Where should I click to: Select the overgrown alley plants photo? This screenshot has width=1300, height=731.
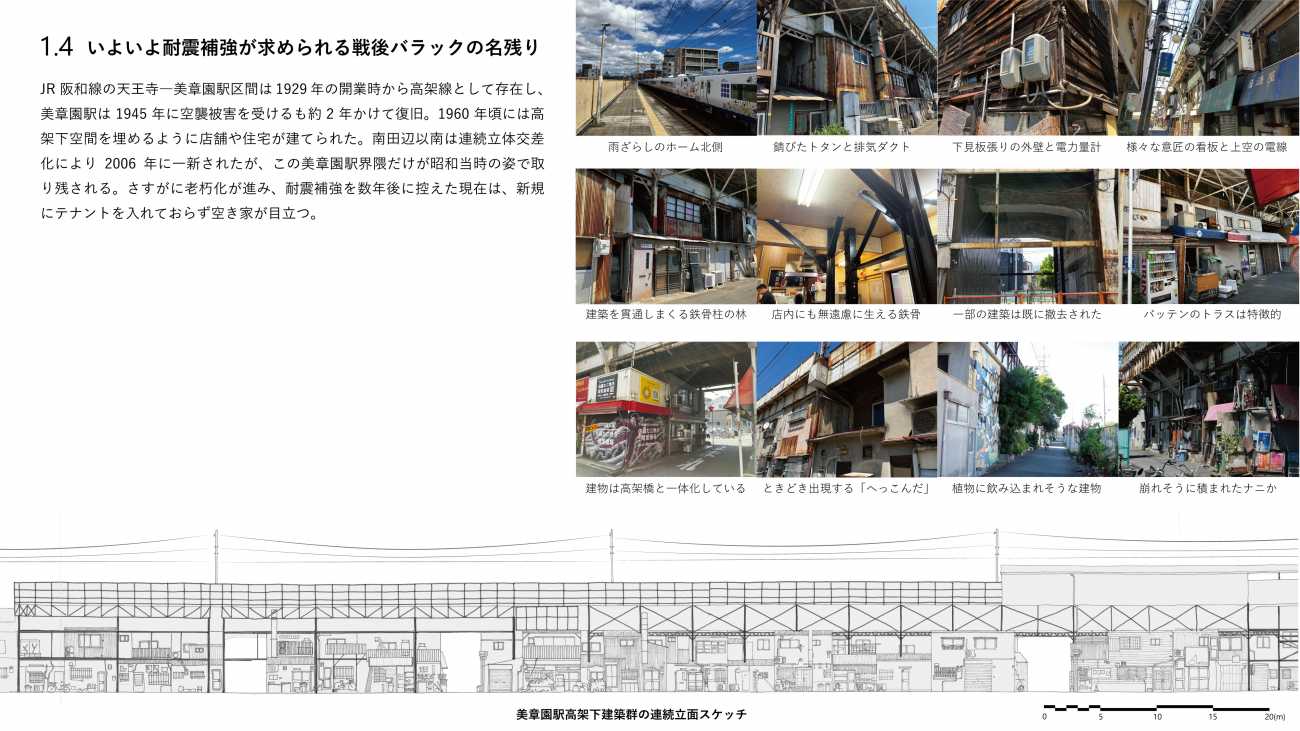[x=1027, y=409]
